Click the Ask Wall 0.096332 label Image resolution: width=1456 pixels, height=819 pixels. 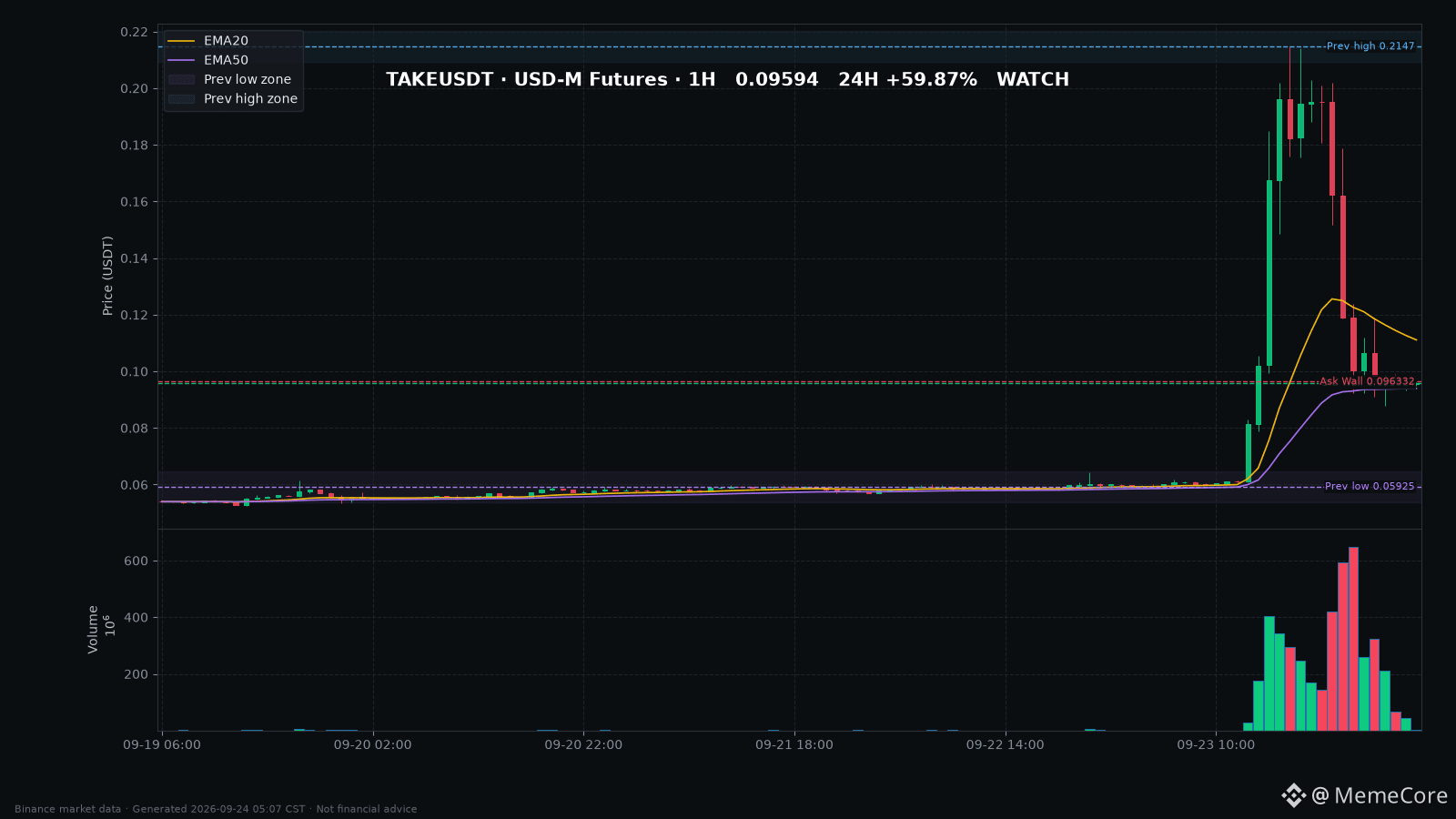[x=1367, y=381]
